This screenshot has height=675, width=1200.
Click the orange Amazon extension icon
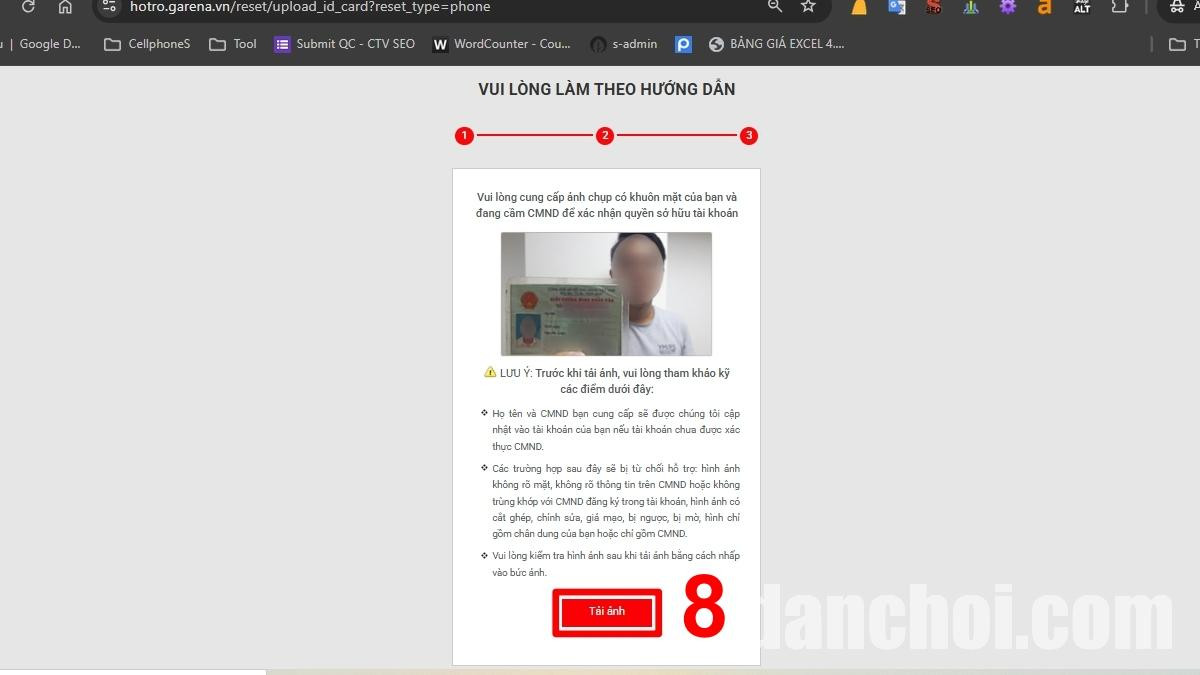coord(1044,7)
